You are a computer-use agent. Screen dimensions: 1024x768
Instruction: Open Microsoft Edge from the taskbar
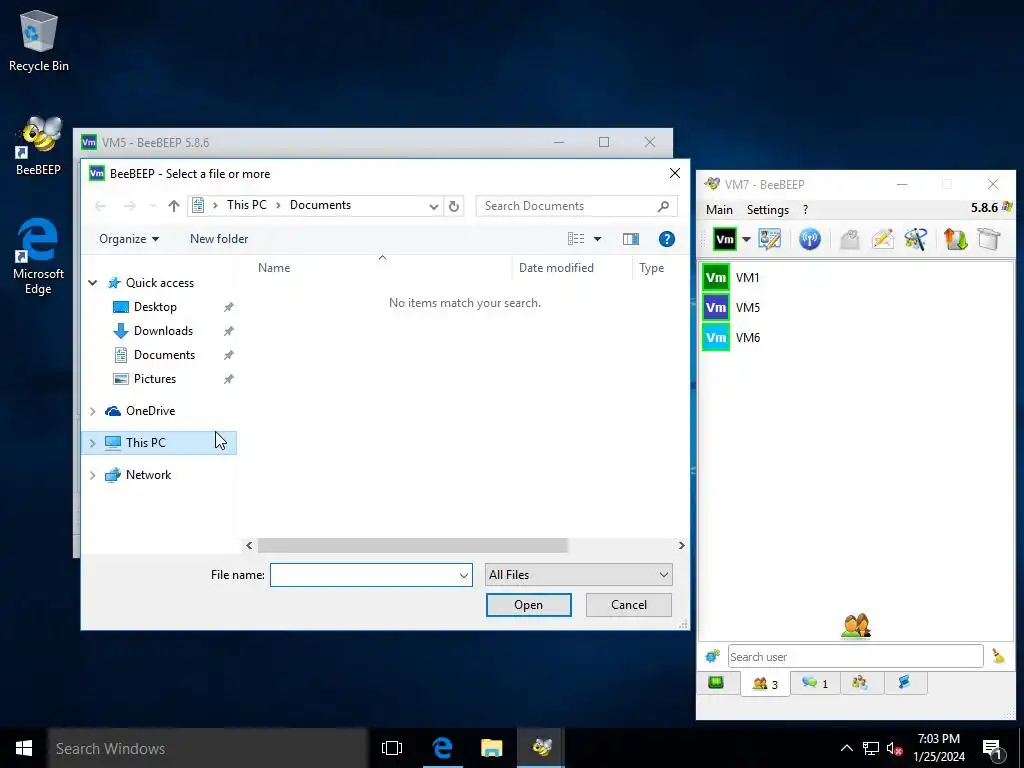(442, 748)
